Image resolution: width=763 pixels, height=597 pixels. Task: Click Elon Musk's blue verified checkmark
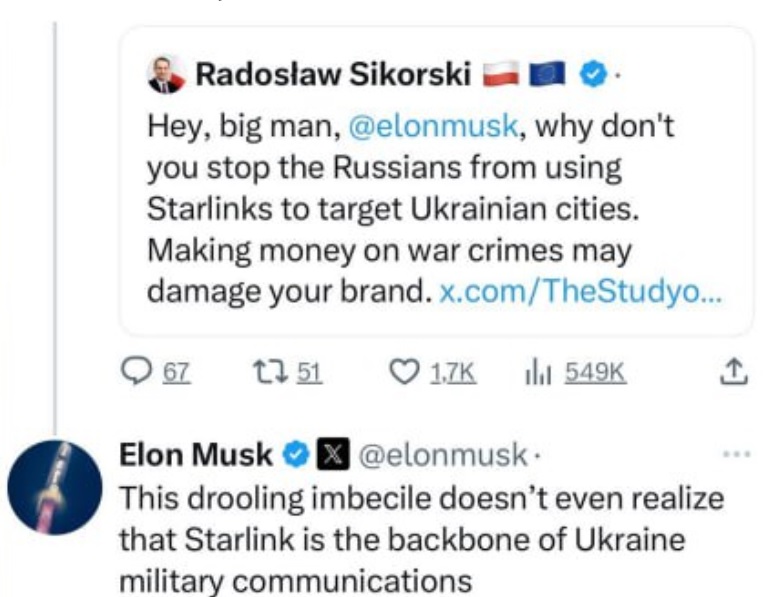(295, 455)
